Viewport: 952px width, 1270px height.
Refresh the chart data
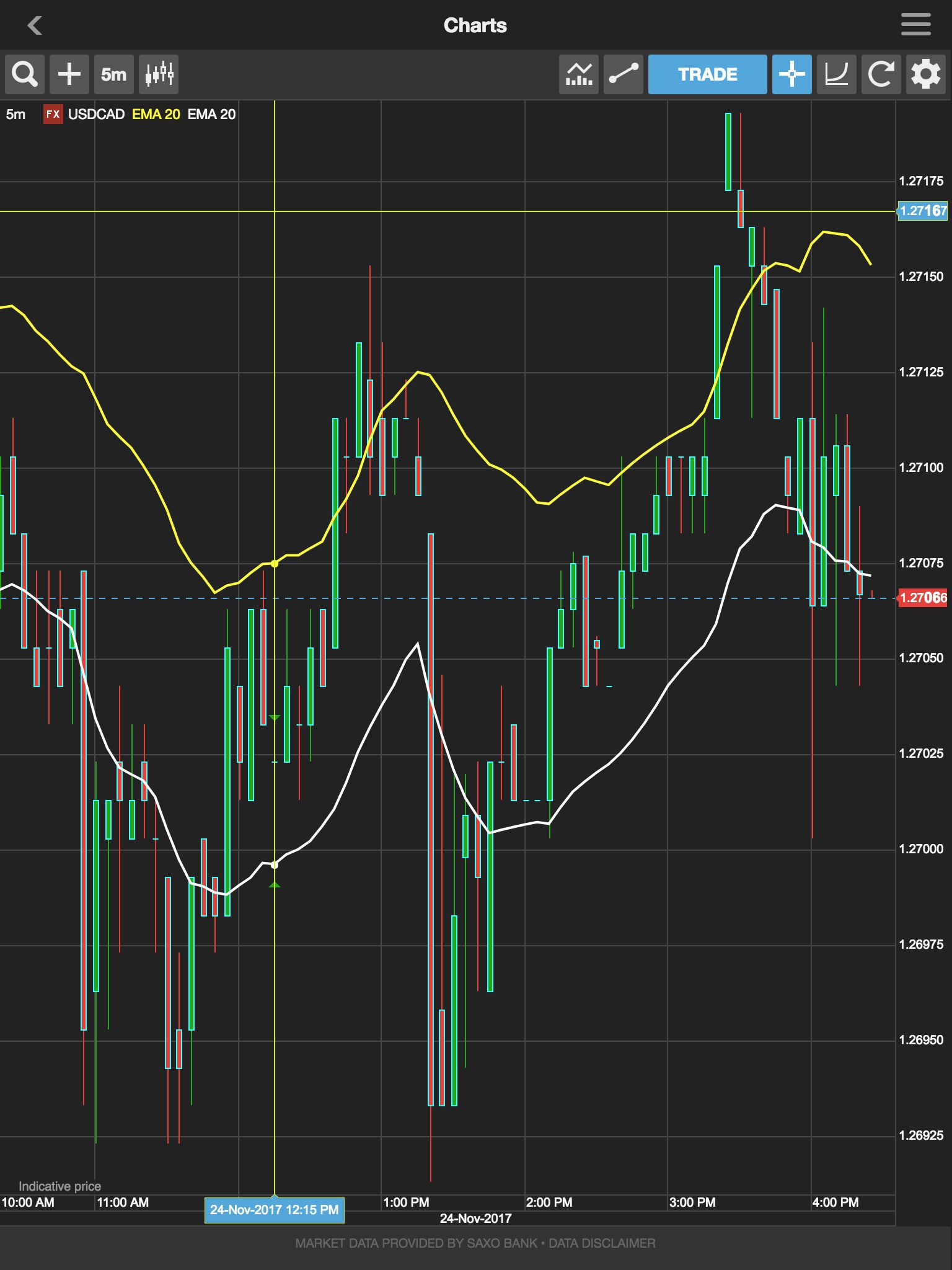click(x=881, y=74)
